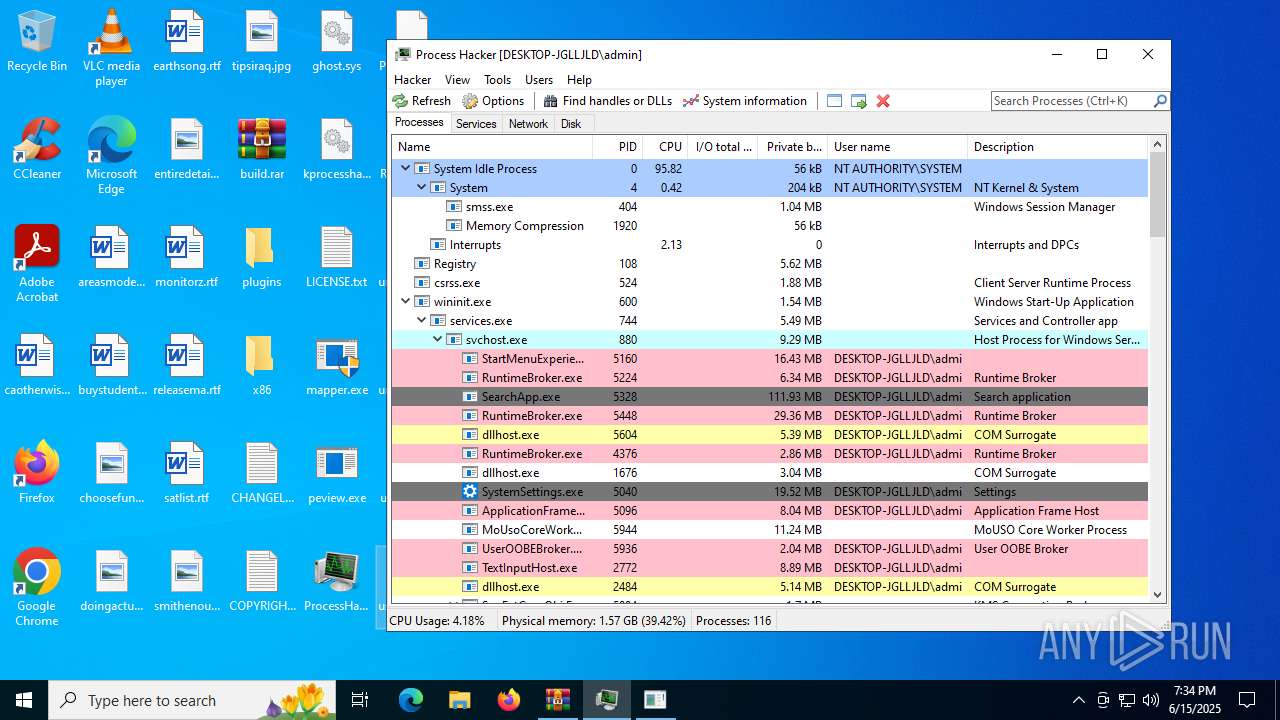The height and width of the screenshot is (720, 1280).
Task: Open VLC media player desktop icon
Action: click(111, 48)
